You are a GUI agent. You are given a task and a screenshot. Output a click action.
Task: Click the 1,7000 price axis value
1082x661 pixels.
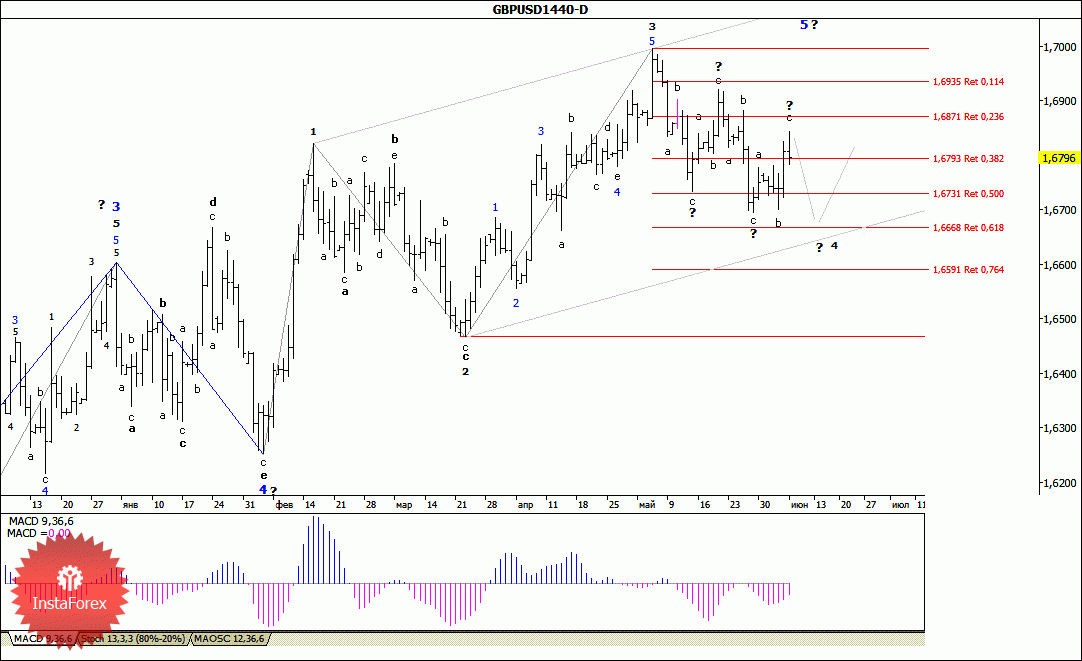[1059, 47]
